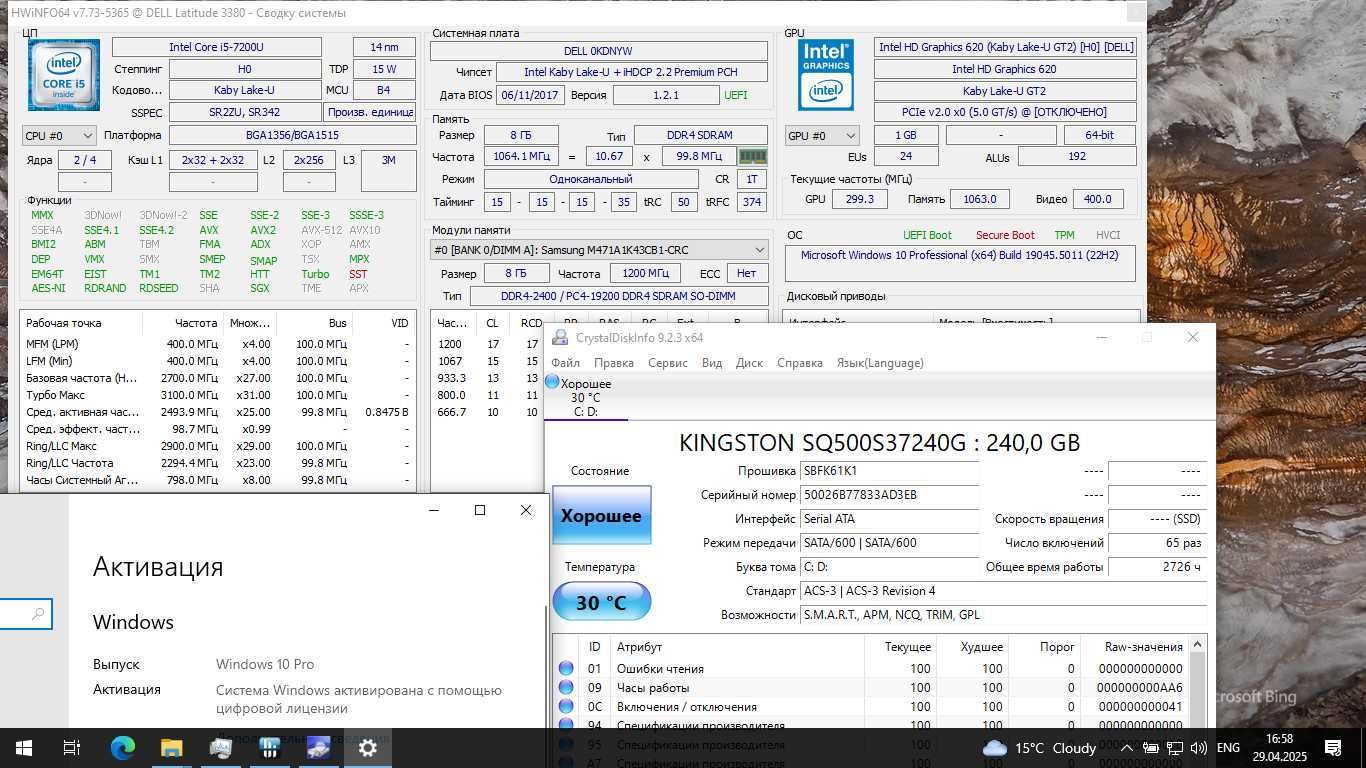This screenshot has width=1366, height=768.
Task: Click the 30 °C temperature button
Action: (601, 602)
